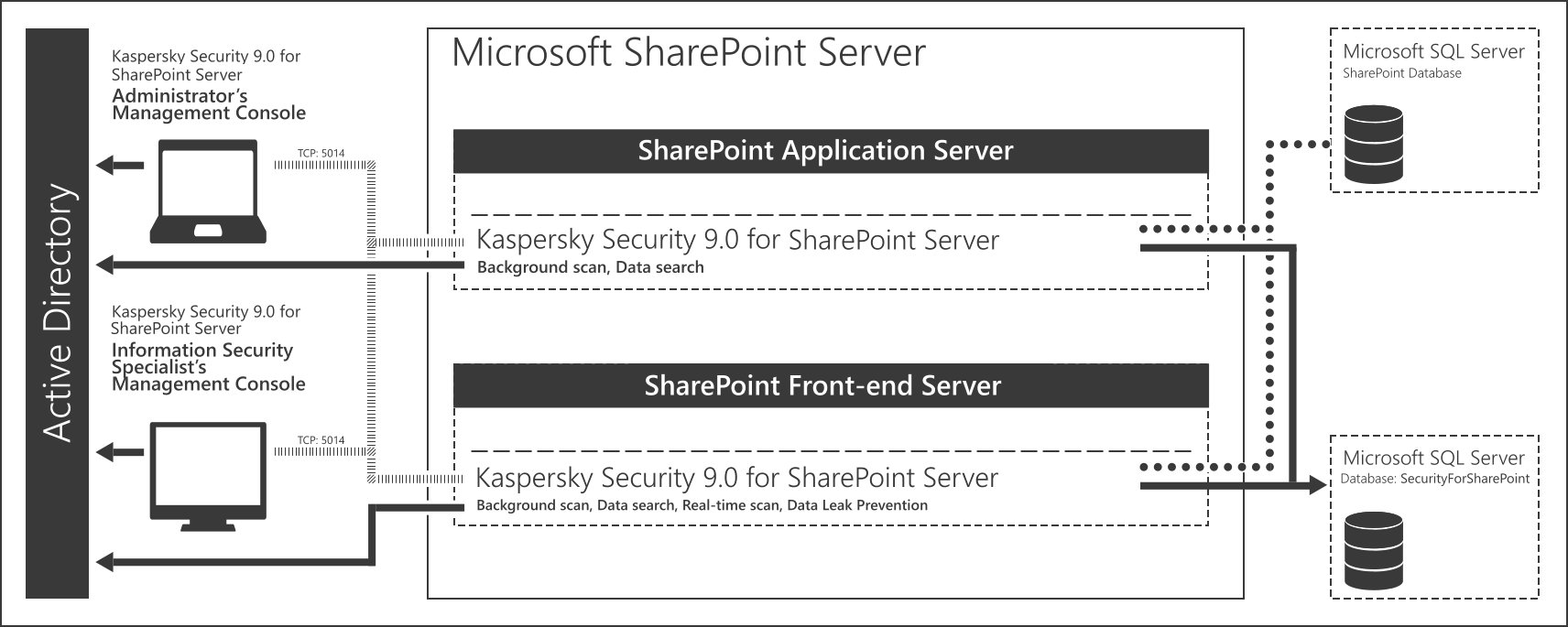Click the small arrow left of laptop

119,166
